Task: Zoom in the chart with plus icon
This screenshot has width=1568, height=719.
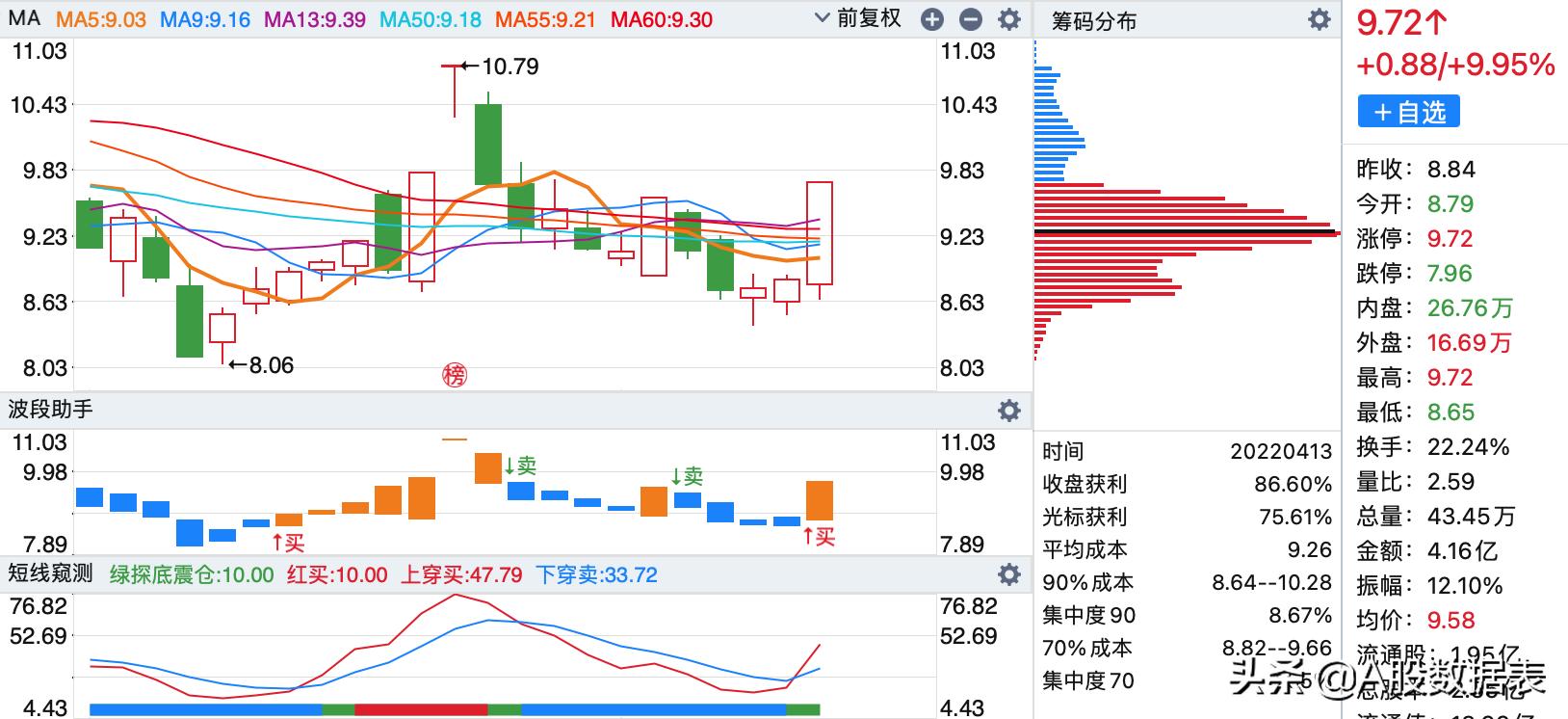Action: tap(932, 19)
